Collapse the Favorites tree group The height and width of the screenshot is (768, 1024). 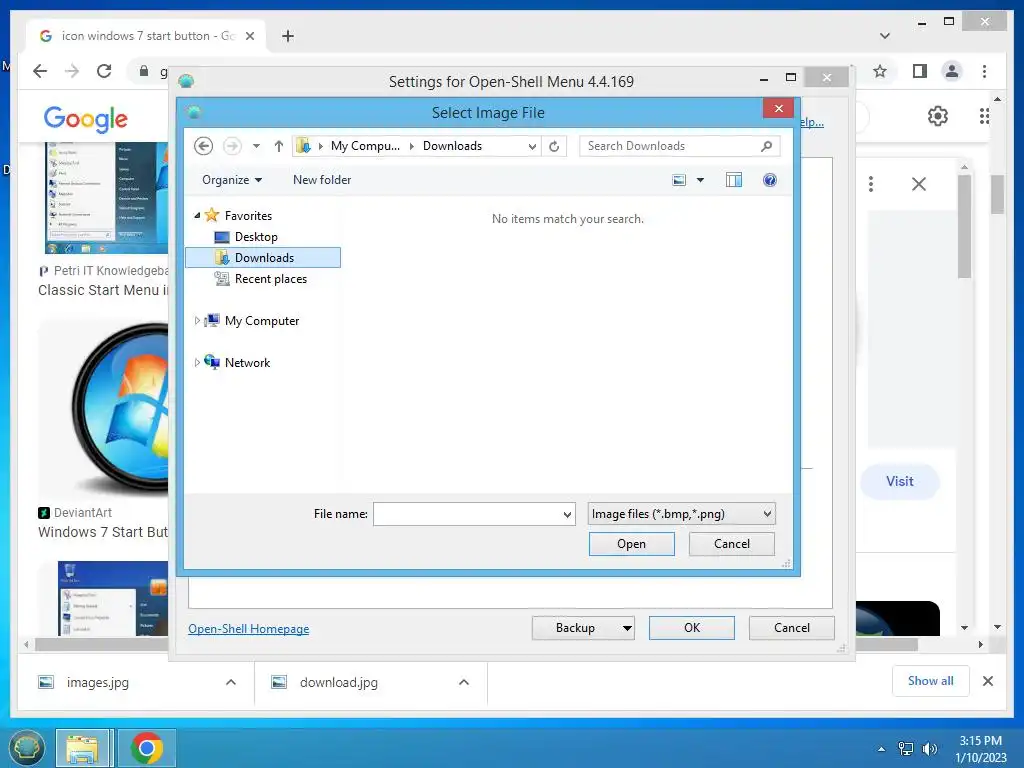[197, 215]
